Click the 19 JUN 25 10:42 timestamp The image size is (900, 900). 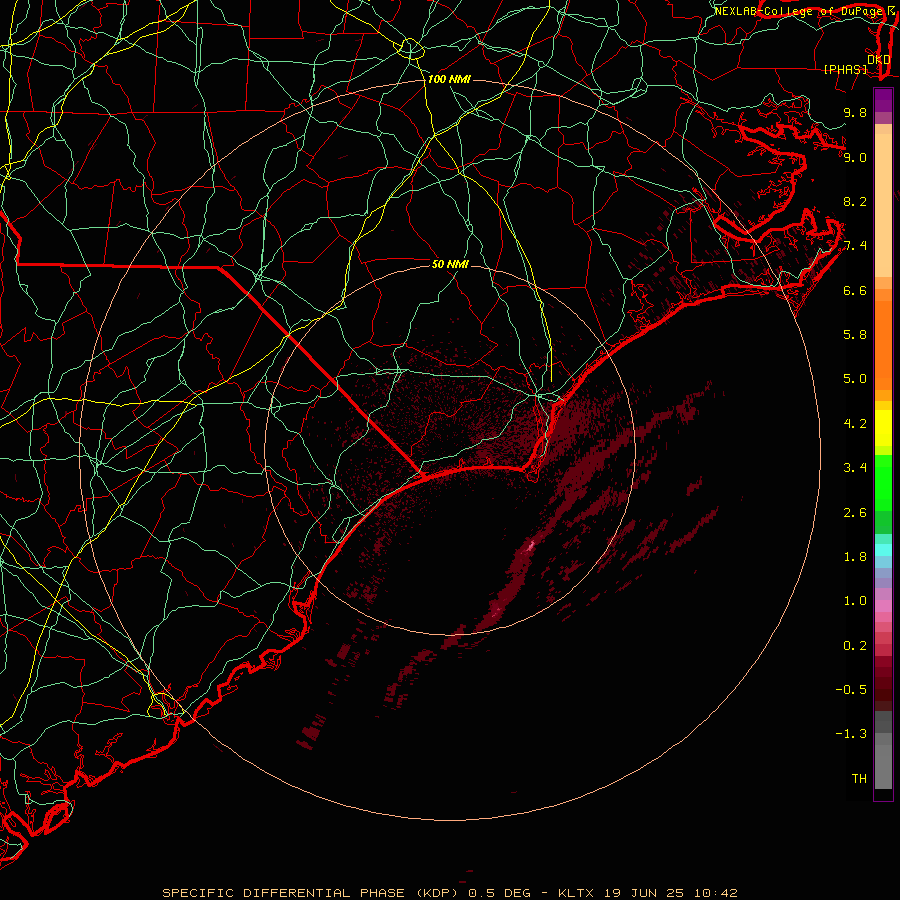coord(670,893)
